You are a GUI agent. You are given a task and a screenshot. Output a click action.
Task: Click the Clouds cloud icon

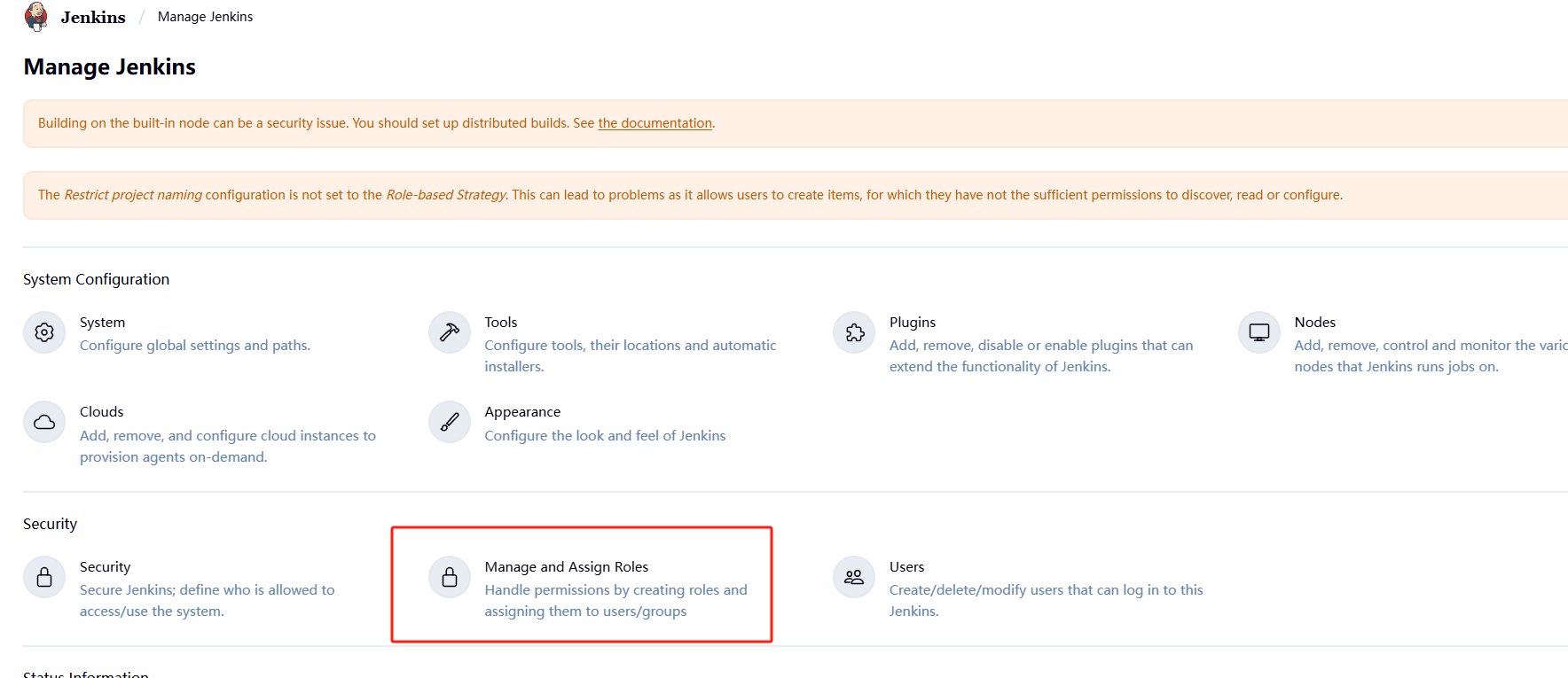point(44,422)
